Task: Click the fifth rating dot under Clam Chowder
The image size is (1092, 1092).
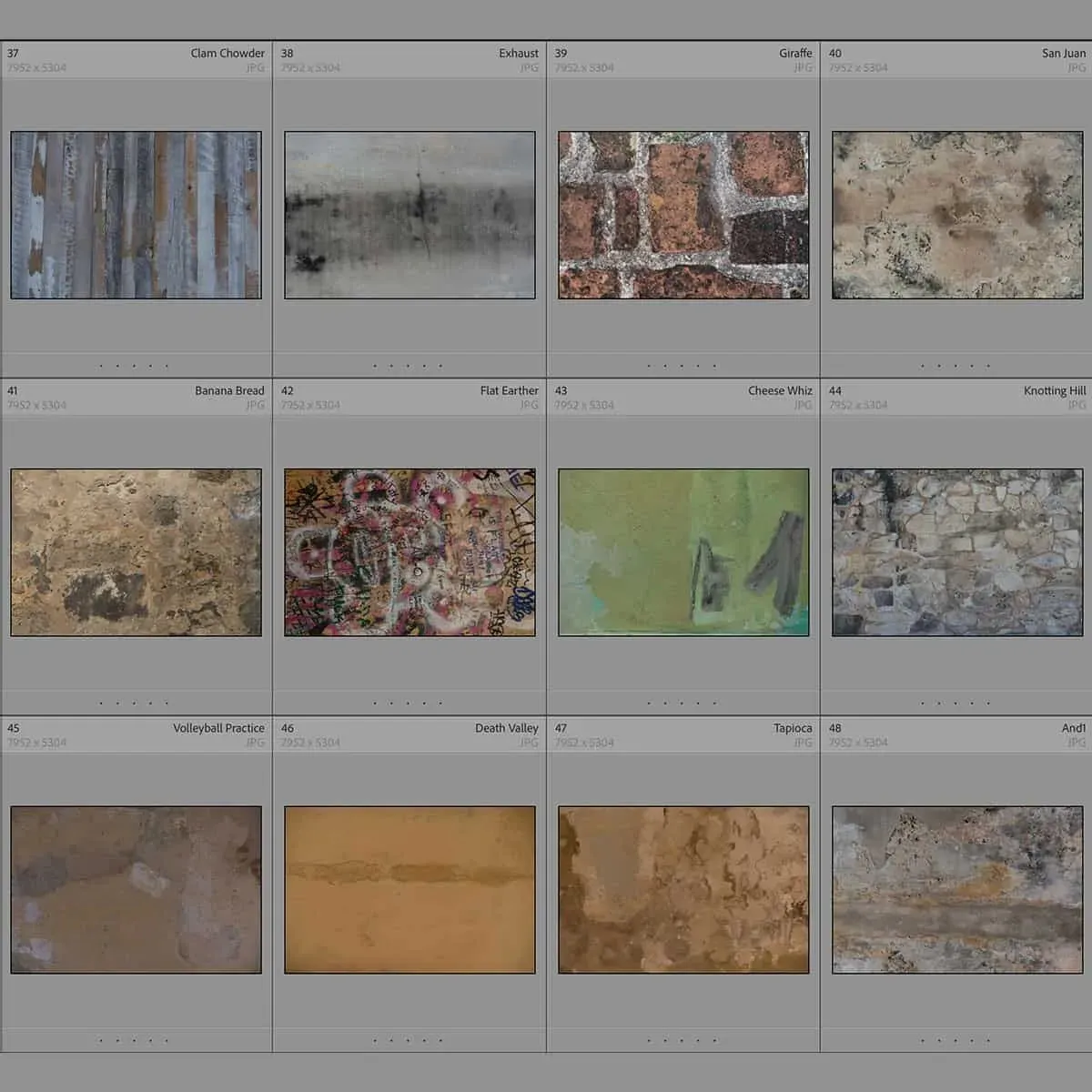Action: [x=167, y=366]
